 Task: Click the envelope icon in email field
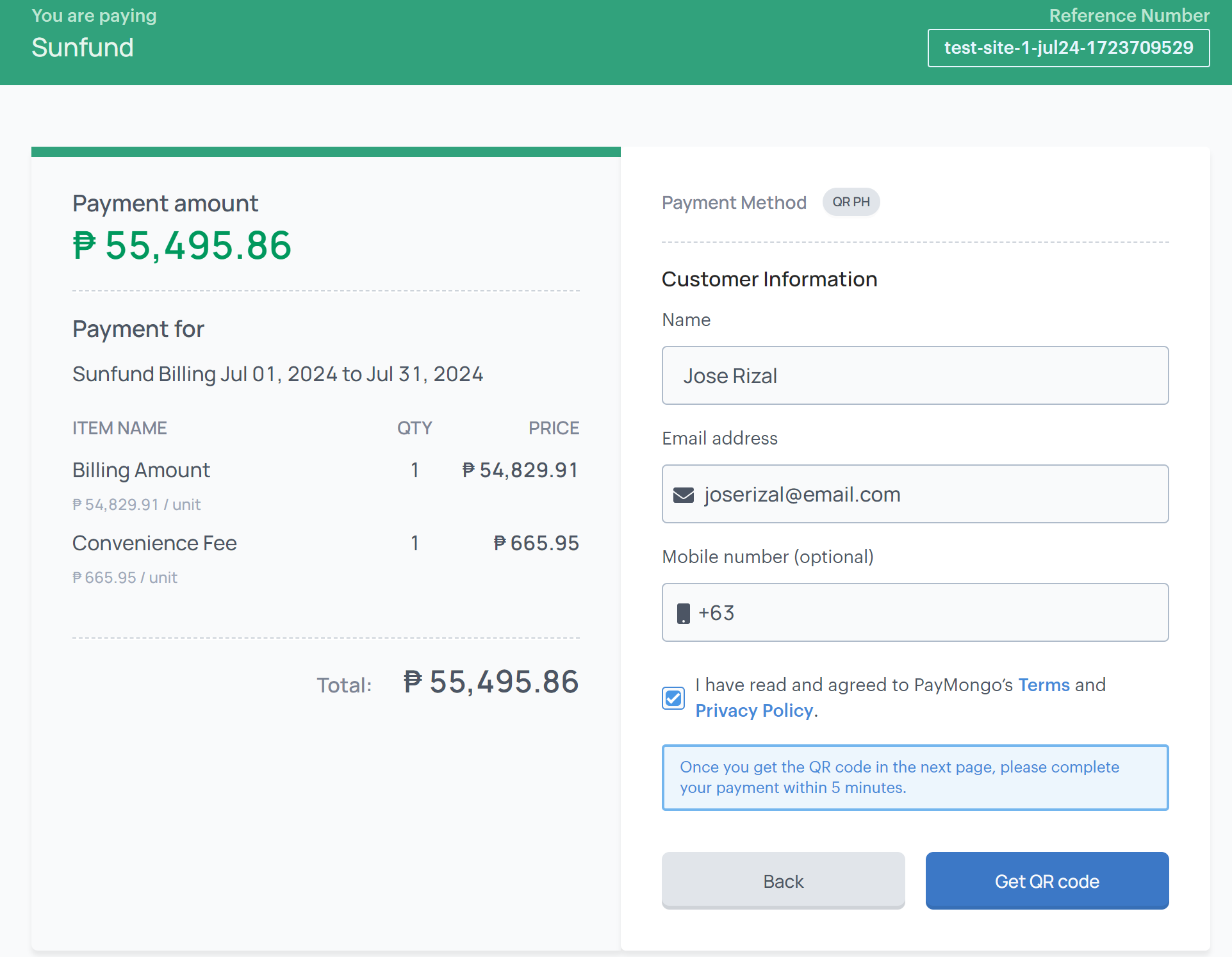684,495
